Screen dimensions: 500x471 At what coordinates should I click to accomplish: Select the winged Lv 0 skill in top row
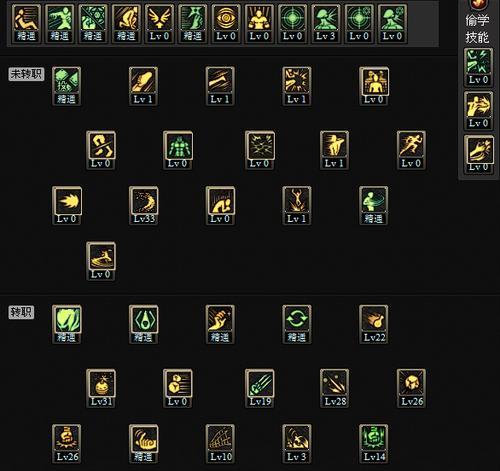point(159,24)
